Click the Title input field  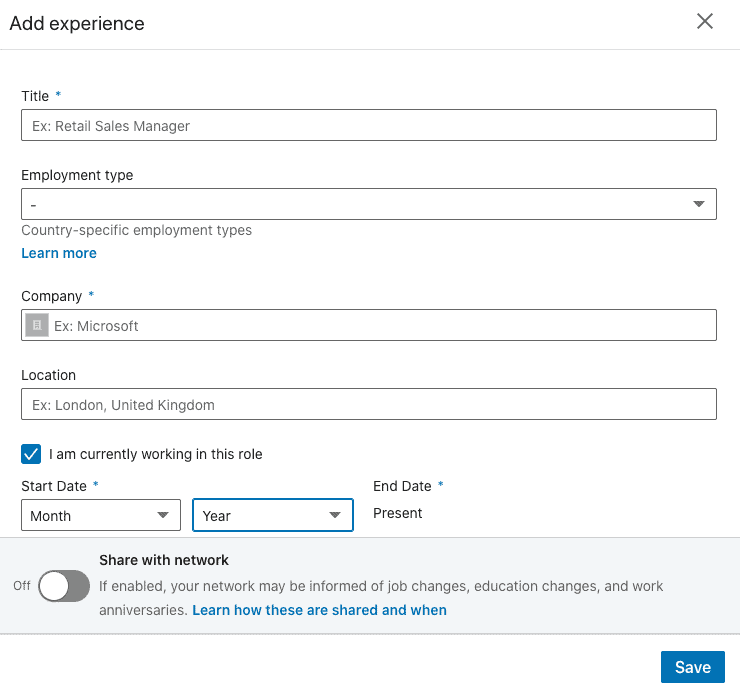[x=369, y=125]
